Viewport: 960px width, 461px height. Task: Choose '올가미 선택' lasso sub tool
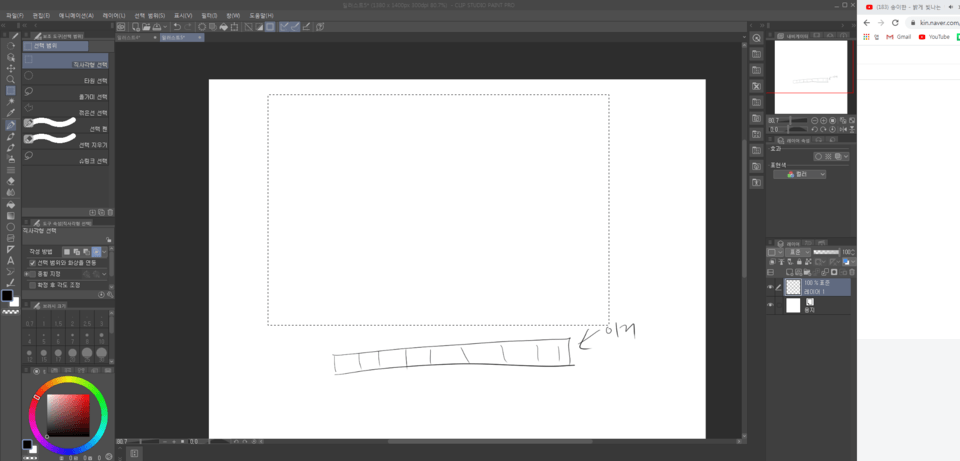point(66,93)
